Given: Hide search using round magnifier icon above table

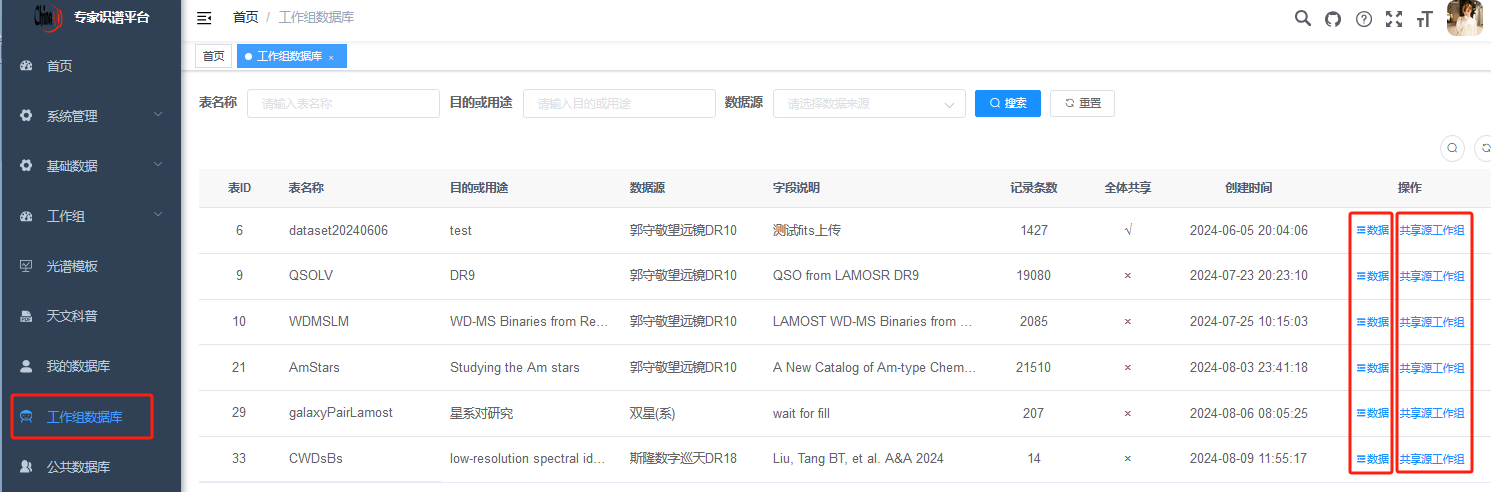Looking at the screenshot, I should point(1453,148).
